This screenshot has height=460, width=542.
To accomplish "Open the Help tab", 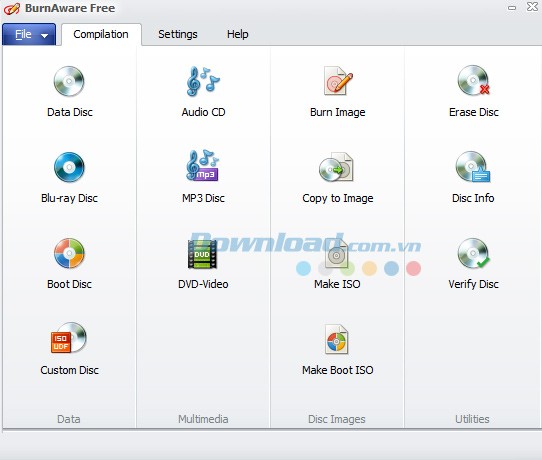I will click(237, 34).
